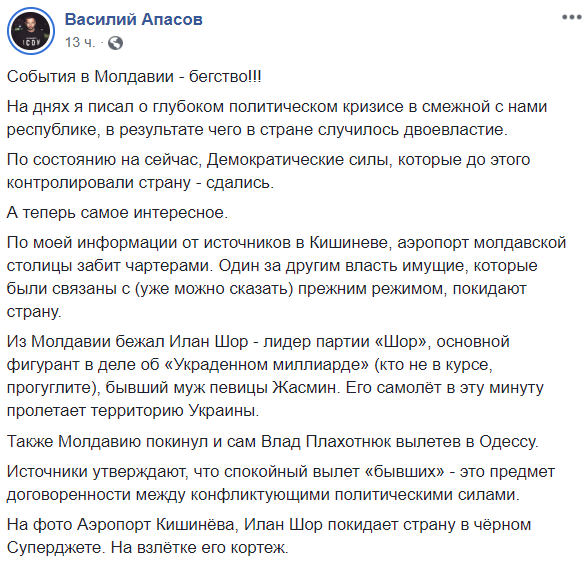Image resolution: width=587 pixels, height=564 pixels.
Task: Click the word Жасмин in the post
Action: tap(304, 388)
